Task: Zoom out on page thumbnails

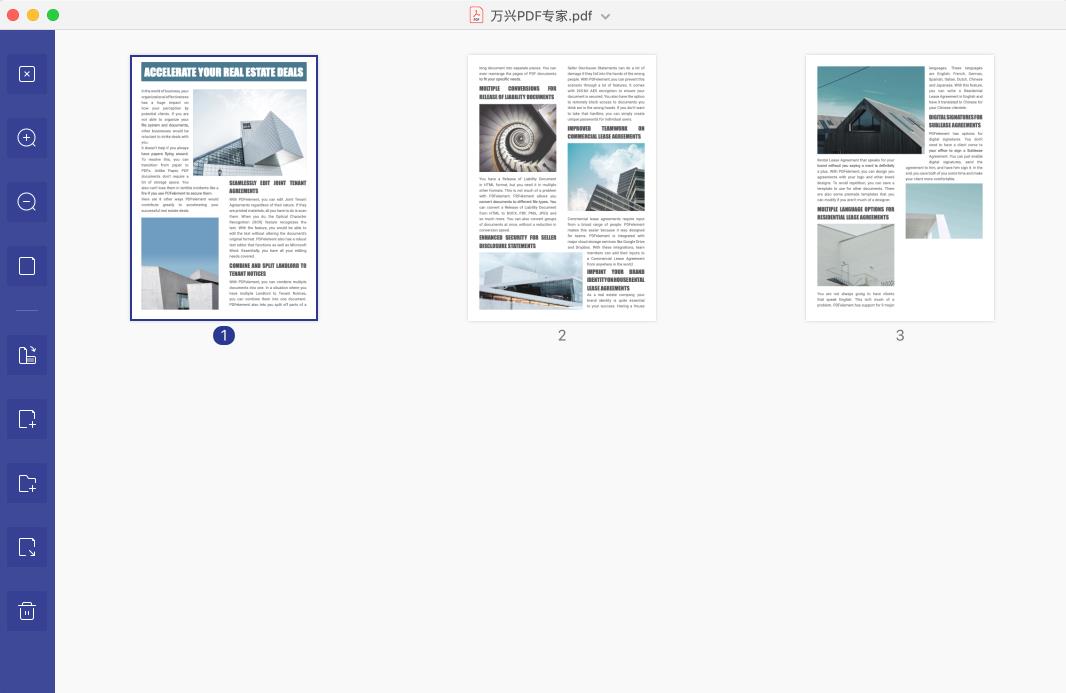Action: (x=27, y=202)
